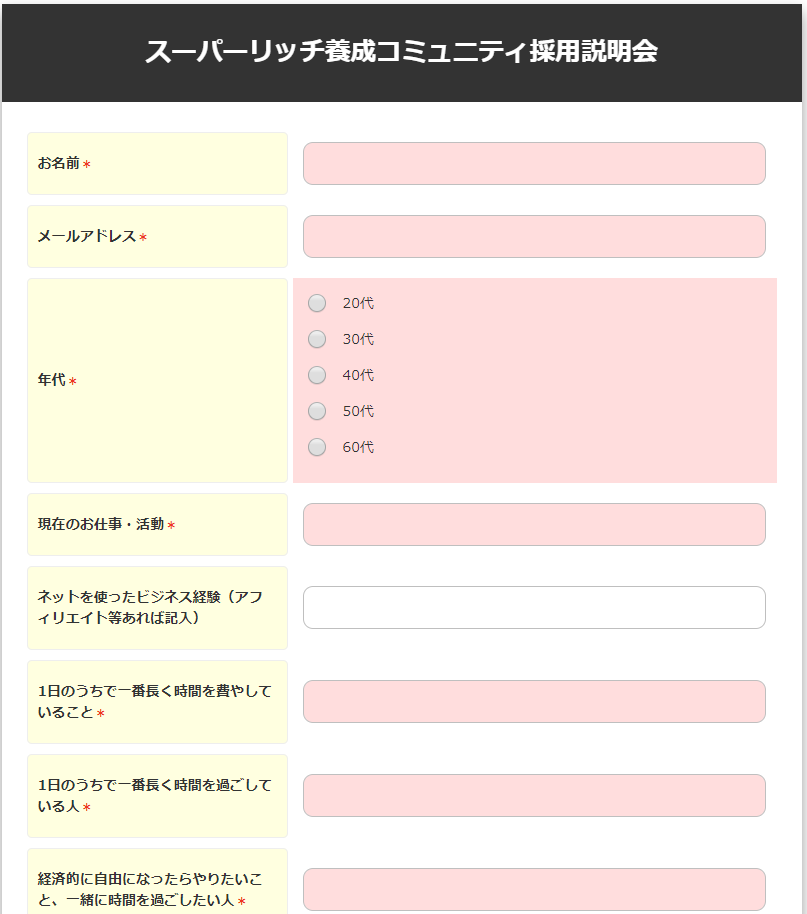
Task: Focus the ネットを使ったビジネス経験 text box
Action: pos(534,607)
